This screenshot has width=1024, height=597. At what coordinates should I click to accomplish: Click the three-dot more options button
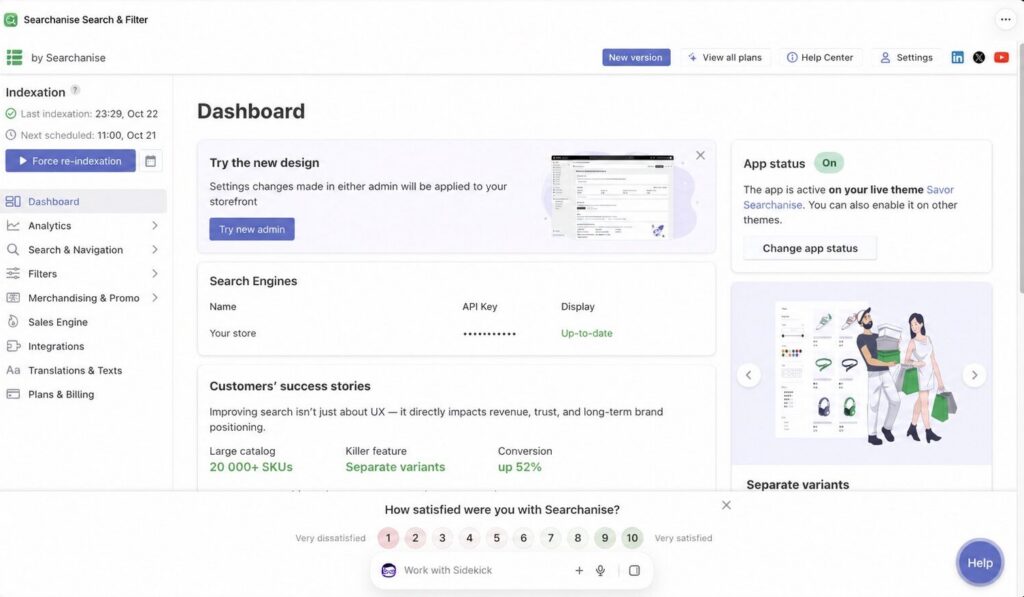click(x=1005, y=20)
